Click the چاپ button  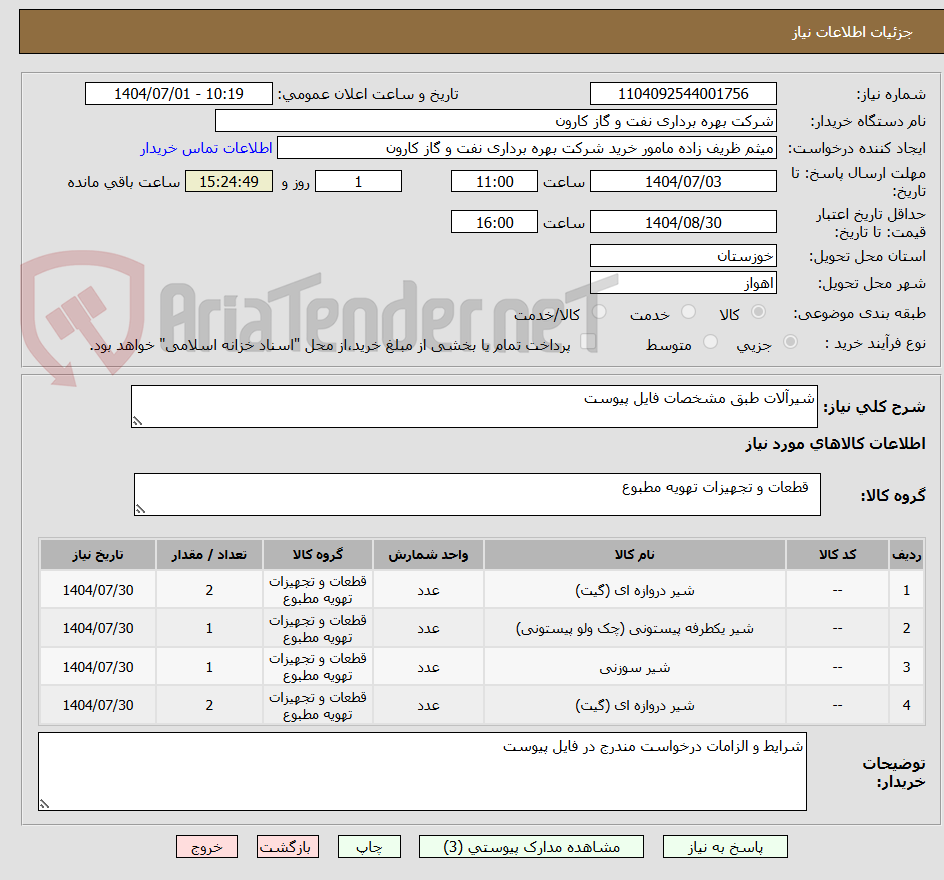point(369,846)
